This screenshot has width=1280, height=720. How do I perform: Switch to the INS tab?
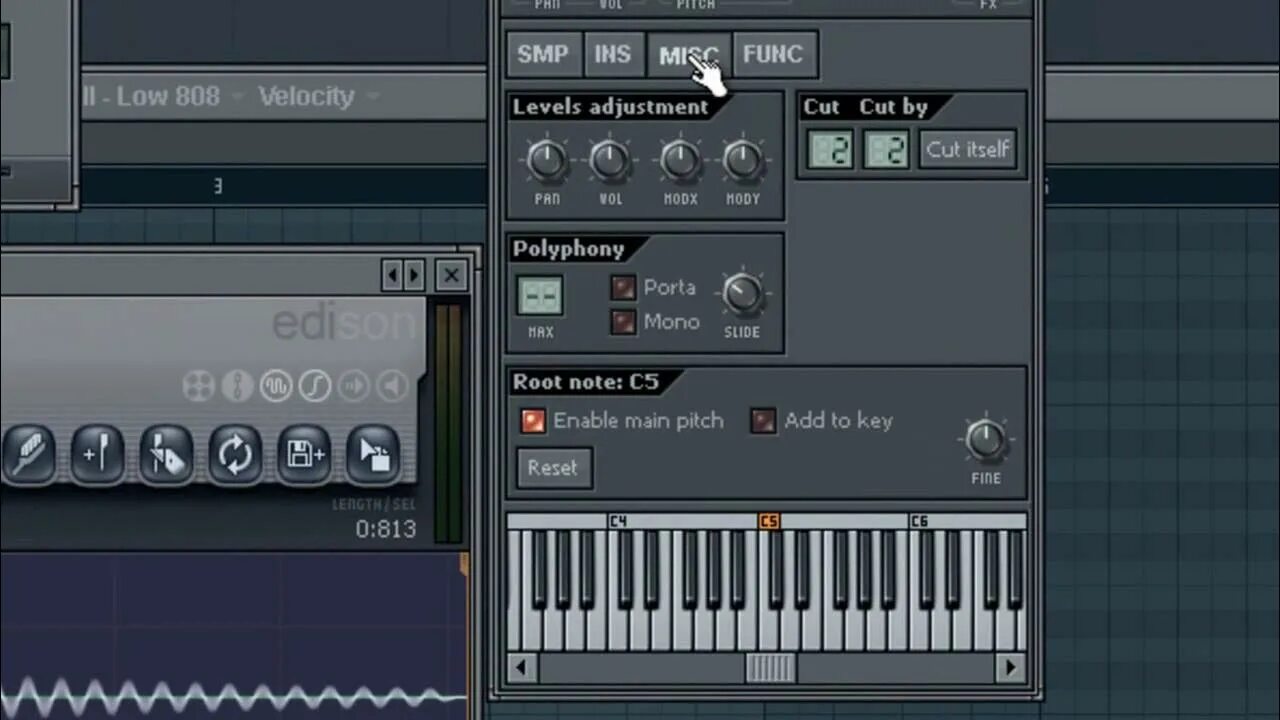pyautogui.click(x=613, y=54)
